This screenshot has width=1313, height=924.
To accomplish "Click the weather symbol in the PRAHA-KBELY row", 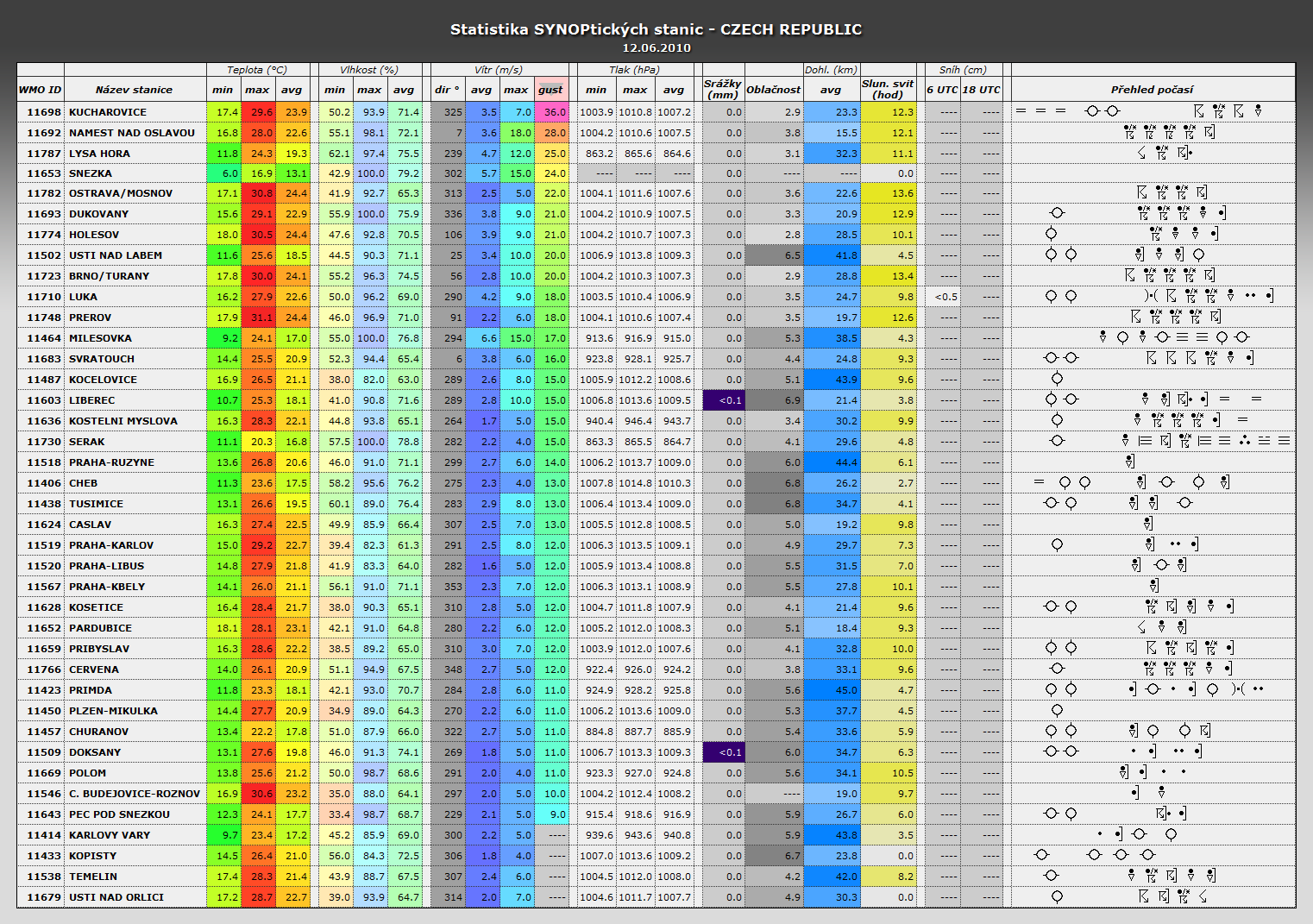I will [x=1153, y=586].
